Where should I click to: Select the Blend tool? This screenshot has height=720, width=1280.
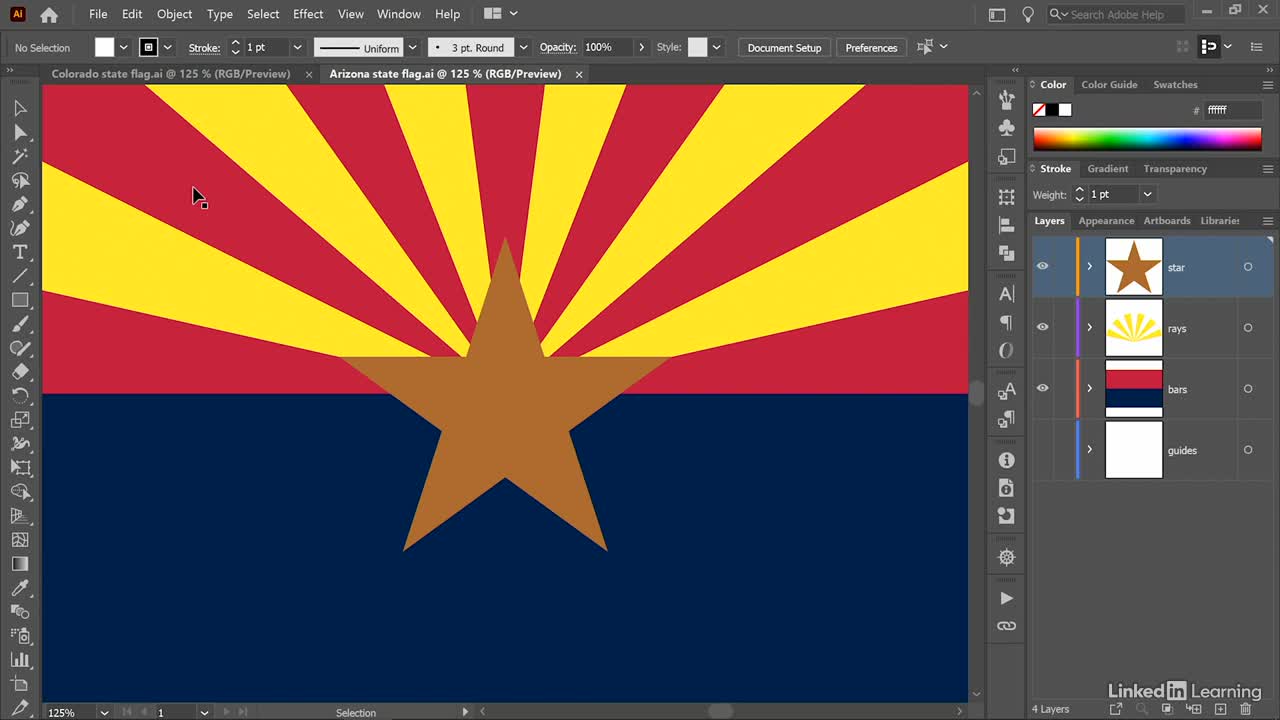(x=20, y=612)
